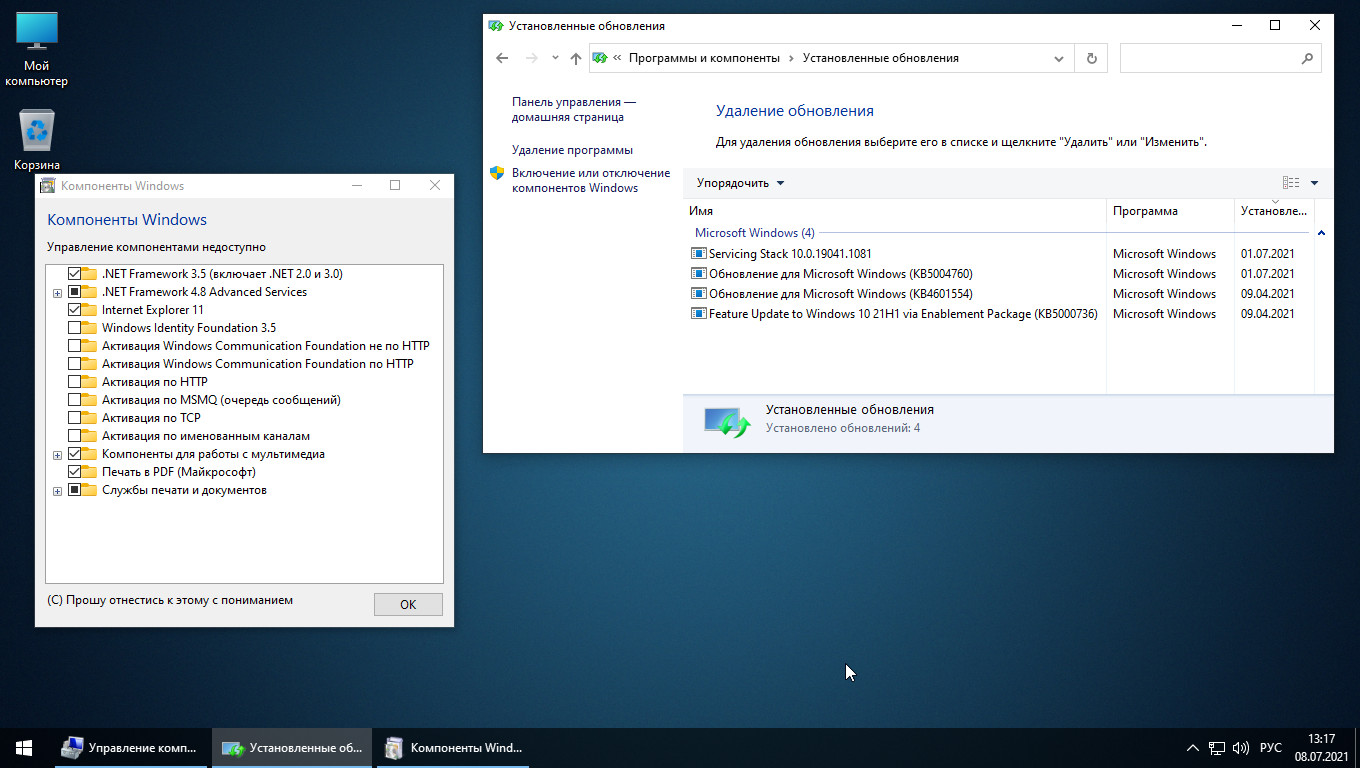Click the Up one level arrow
Image resolution: width=1360 pixels, height=768 pixels.
tap(575, 58)
